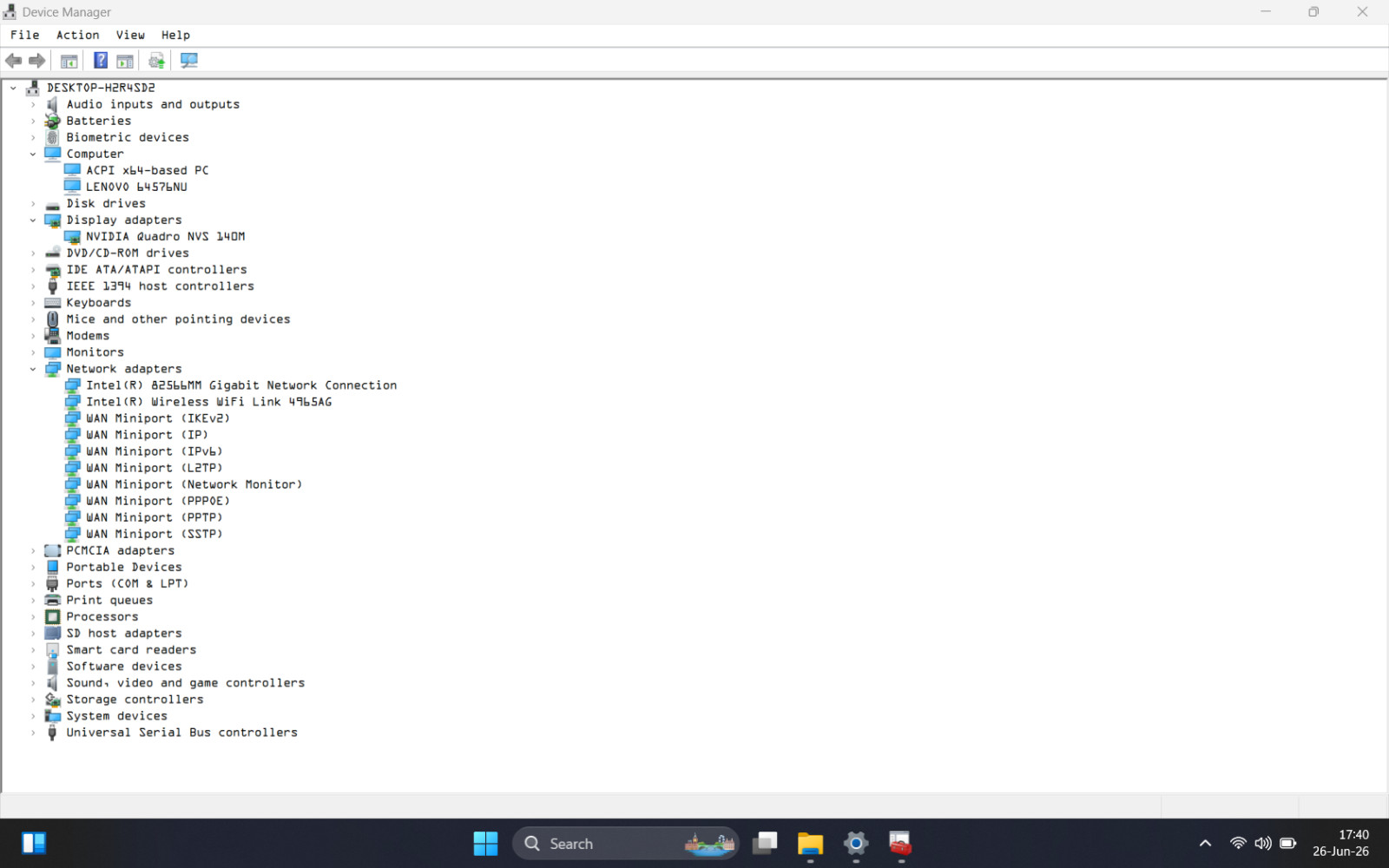Open the Help menu

click(175, 35)
